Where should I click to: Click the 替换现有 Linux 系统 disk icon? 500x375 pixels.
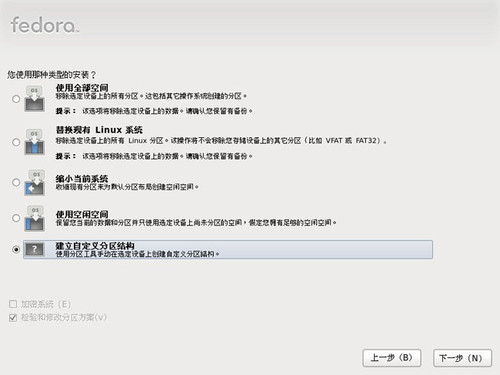34,142
